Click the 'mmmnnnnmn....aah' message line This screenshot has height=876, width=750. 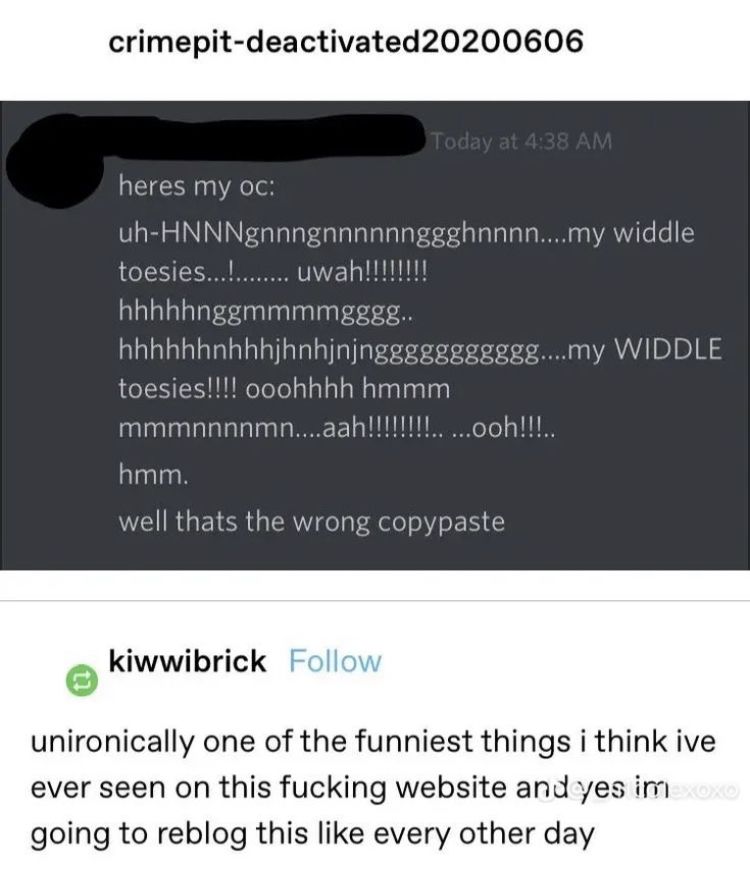[337, 429]
